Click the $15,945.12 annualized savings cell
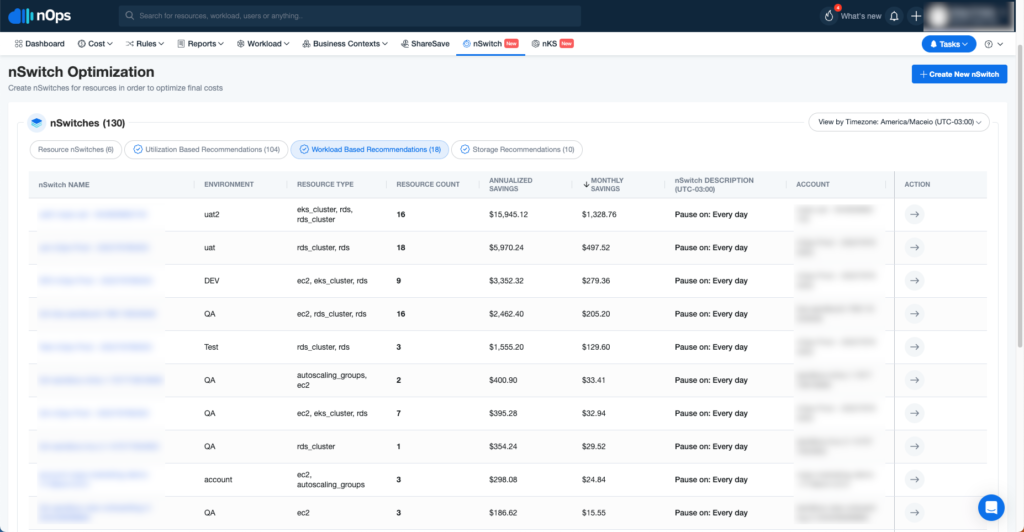The height and width of the screenshot is (532, 1024). (508, 214)
